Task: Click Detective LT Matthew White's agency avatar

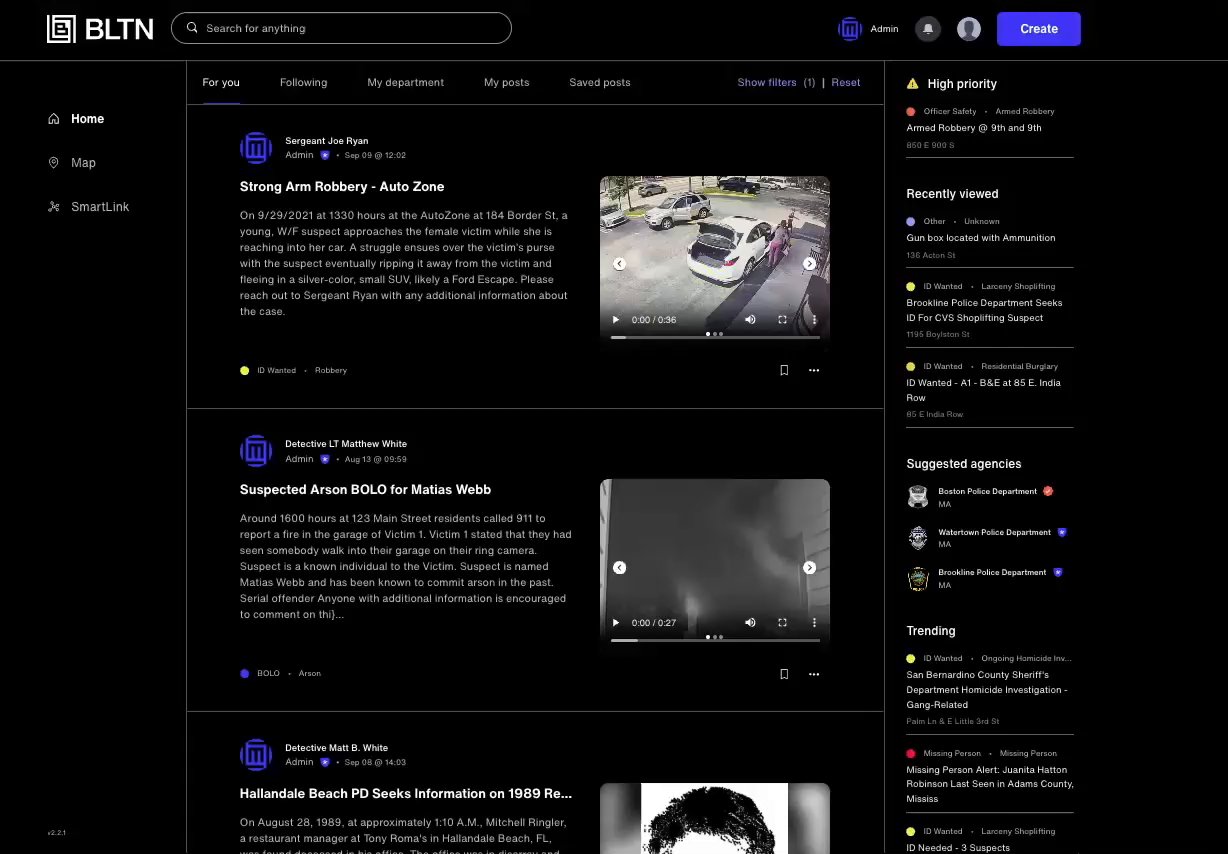Action: point(256,451)
